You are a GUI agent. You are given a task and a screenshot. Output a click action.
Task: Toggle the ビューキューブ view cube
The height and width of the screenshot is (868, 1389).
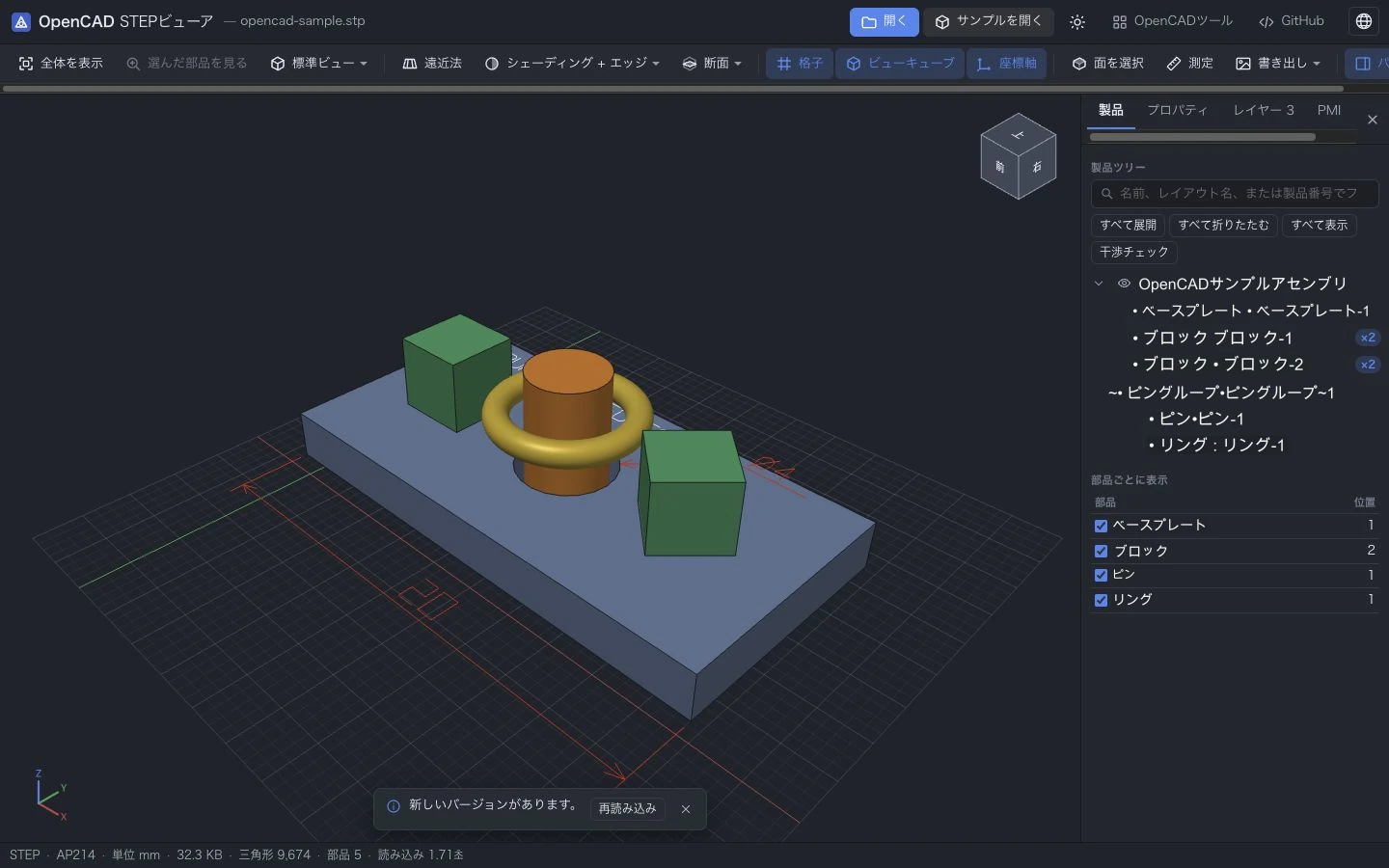[900, 64]
